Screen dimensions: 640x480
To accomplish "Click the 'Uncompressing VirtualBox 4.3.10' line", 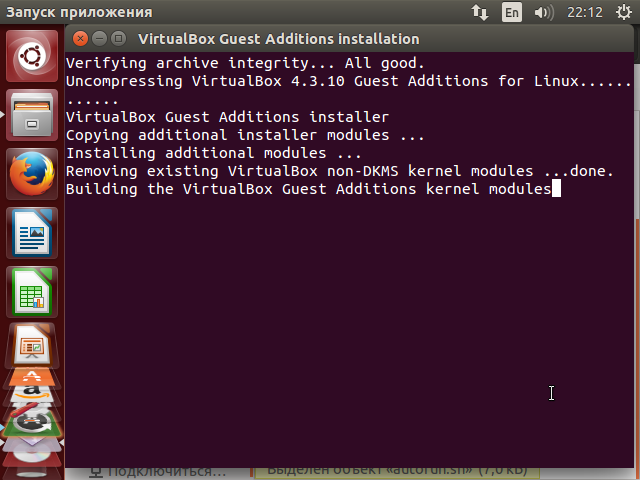I will point(349,81).
